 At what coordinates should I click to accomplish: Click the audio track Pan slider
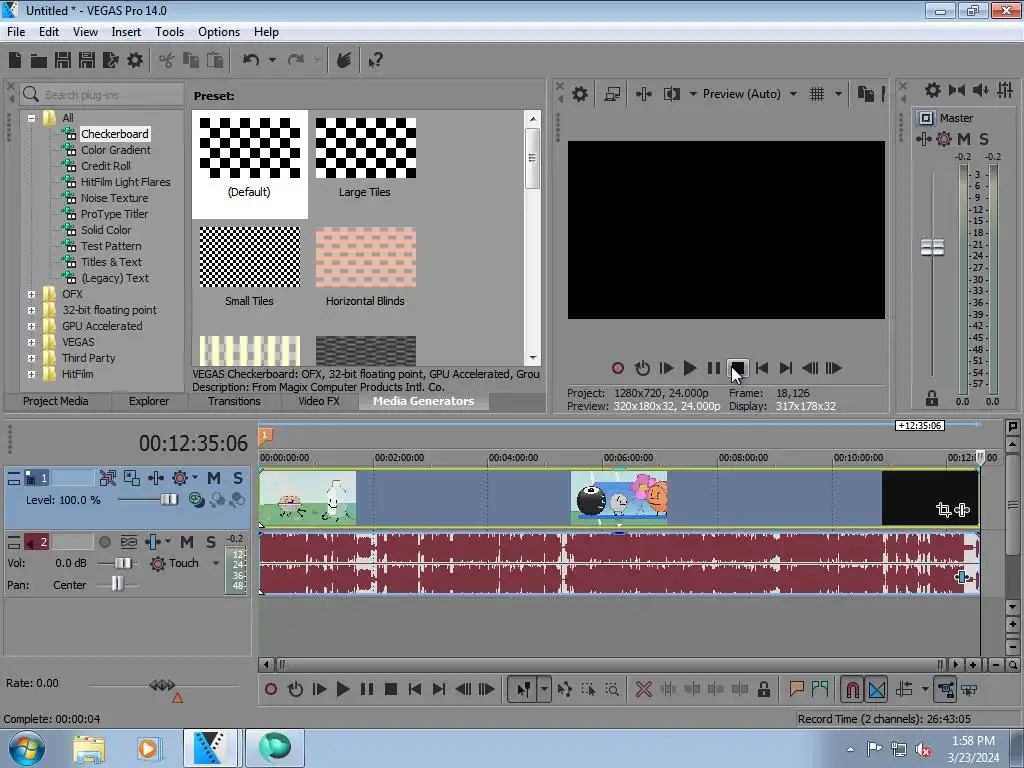117,584
